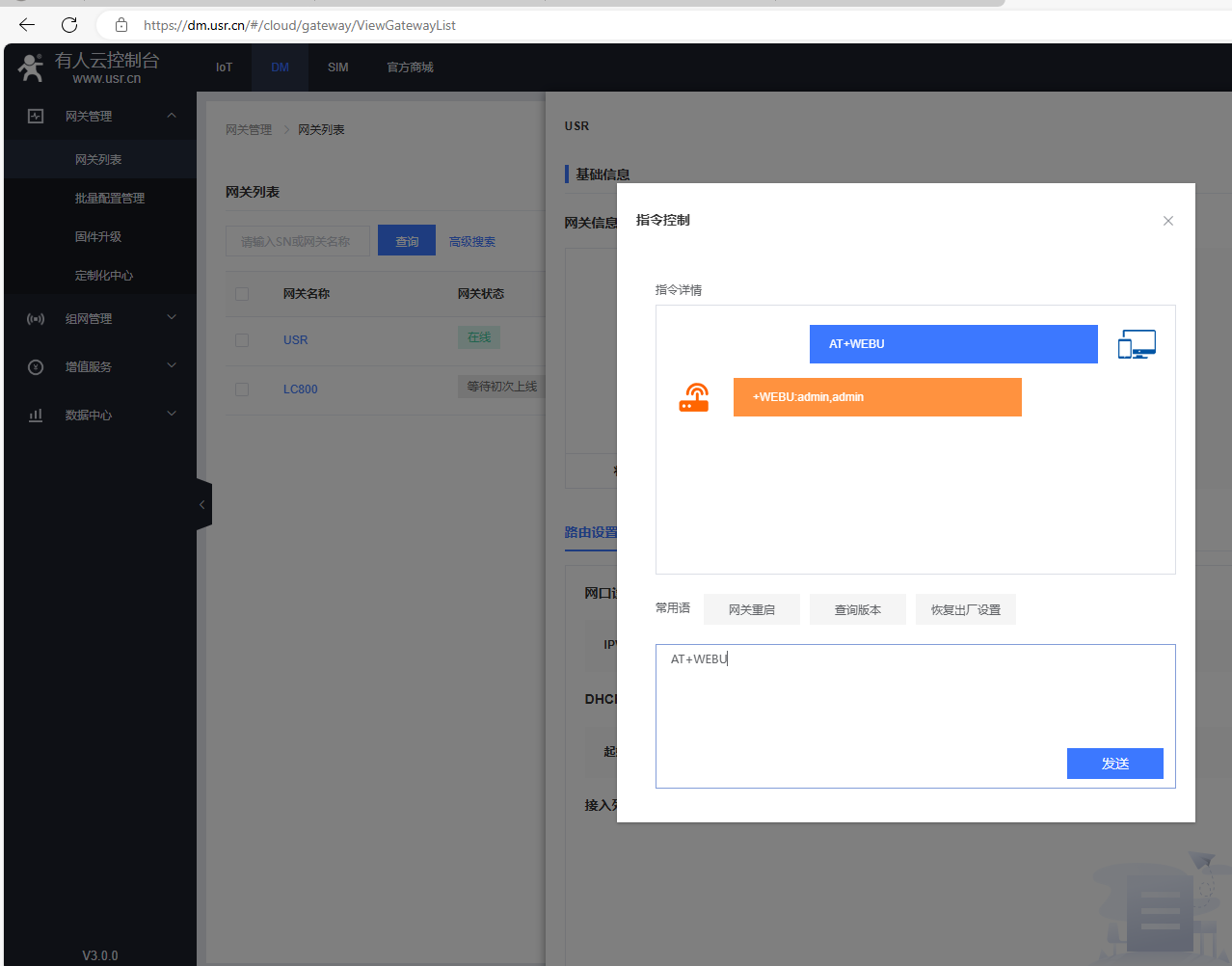The image size is (1232, 966).
Task: Click the browser back arrow
Action: click(27, 25)
